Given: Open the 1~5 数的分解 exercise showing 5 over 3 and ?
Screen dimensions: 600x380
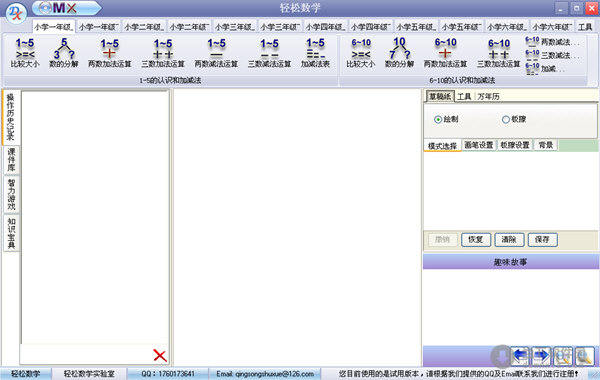Looking at the screenshot, I should tap(64, 53).
